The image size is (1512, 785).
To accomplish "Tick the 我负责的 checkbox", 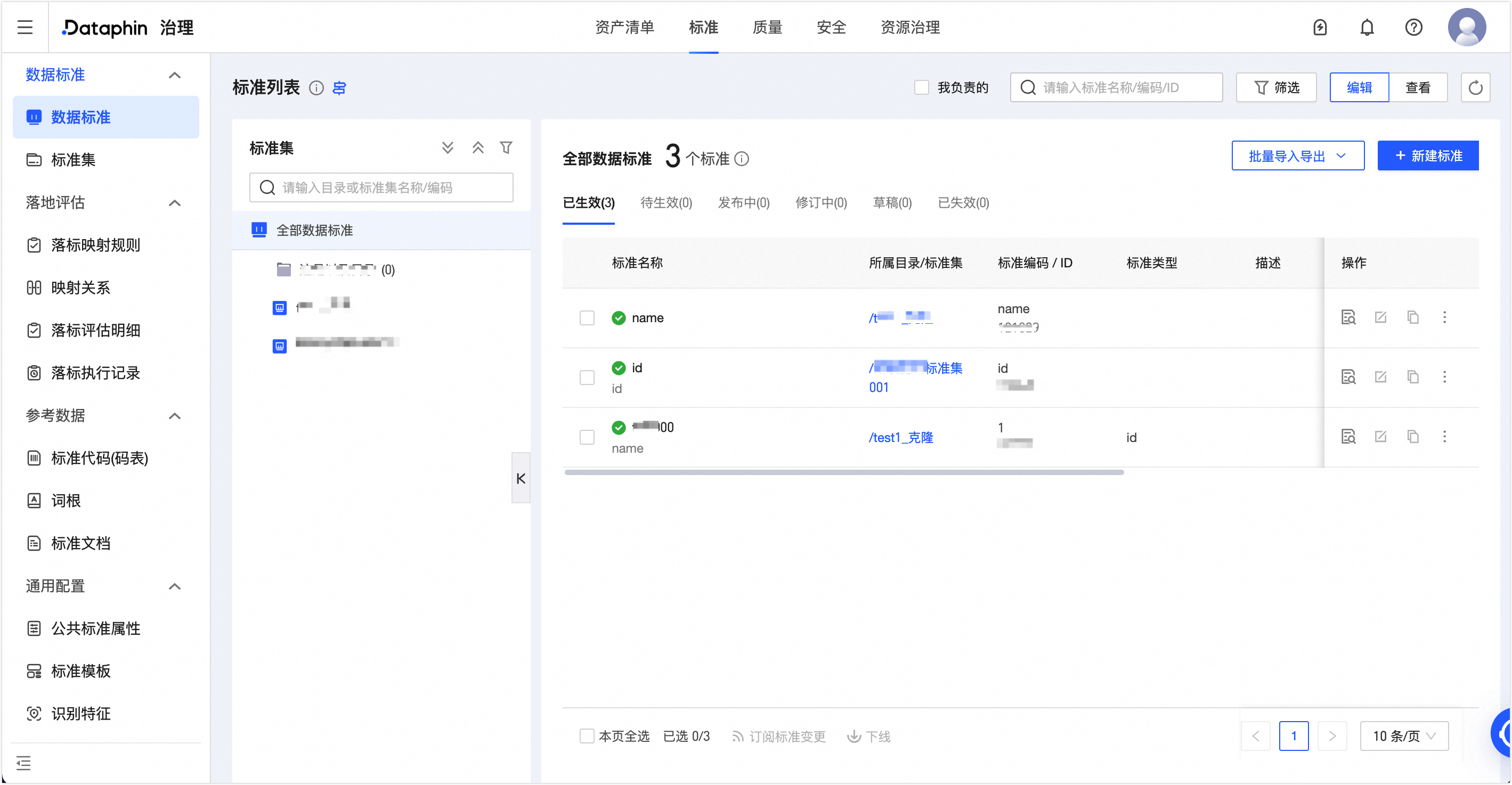I will click(922, 88).
